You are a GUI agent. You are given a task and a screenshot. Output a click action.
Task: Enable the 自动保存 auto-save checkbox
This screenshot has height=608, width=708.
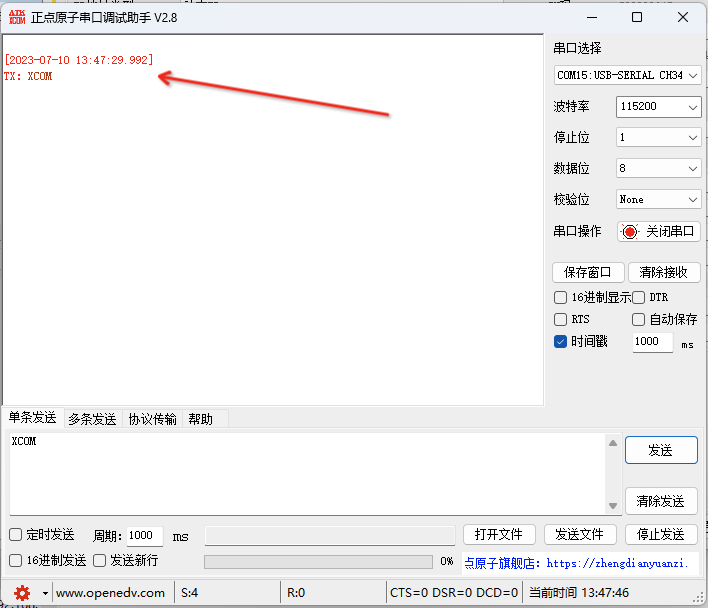pos(638,320)
